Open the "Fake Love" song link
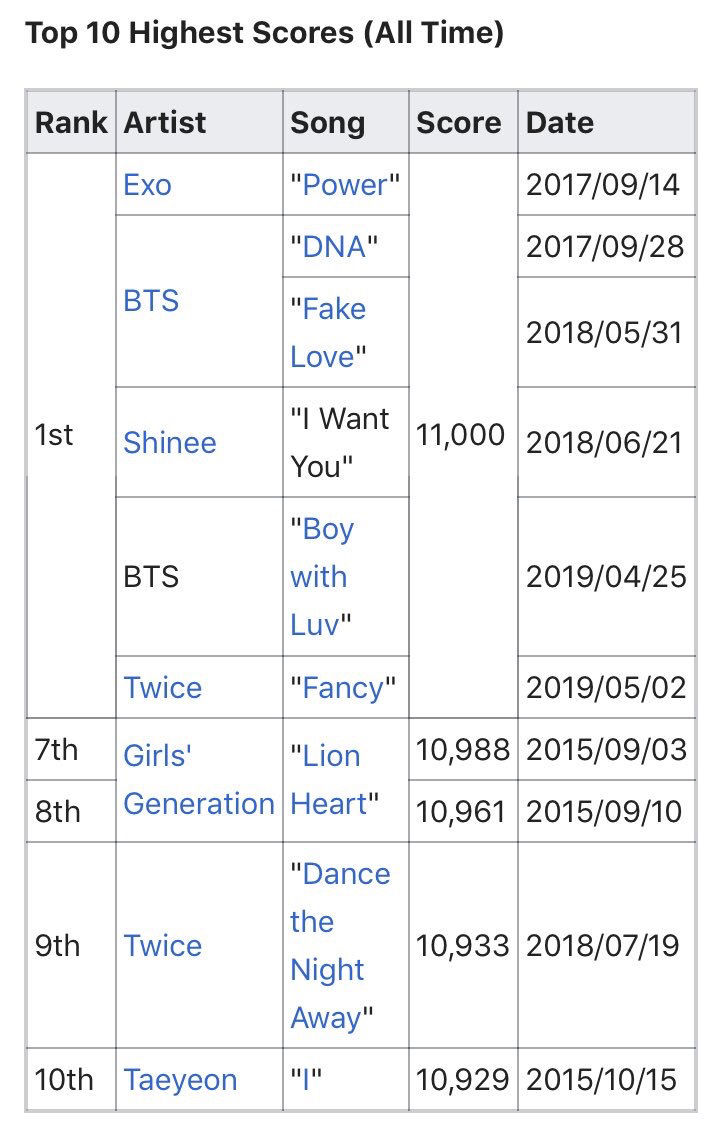Screen dimensions: 725x1130 (x=328, y=333)
